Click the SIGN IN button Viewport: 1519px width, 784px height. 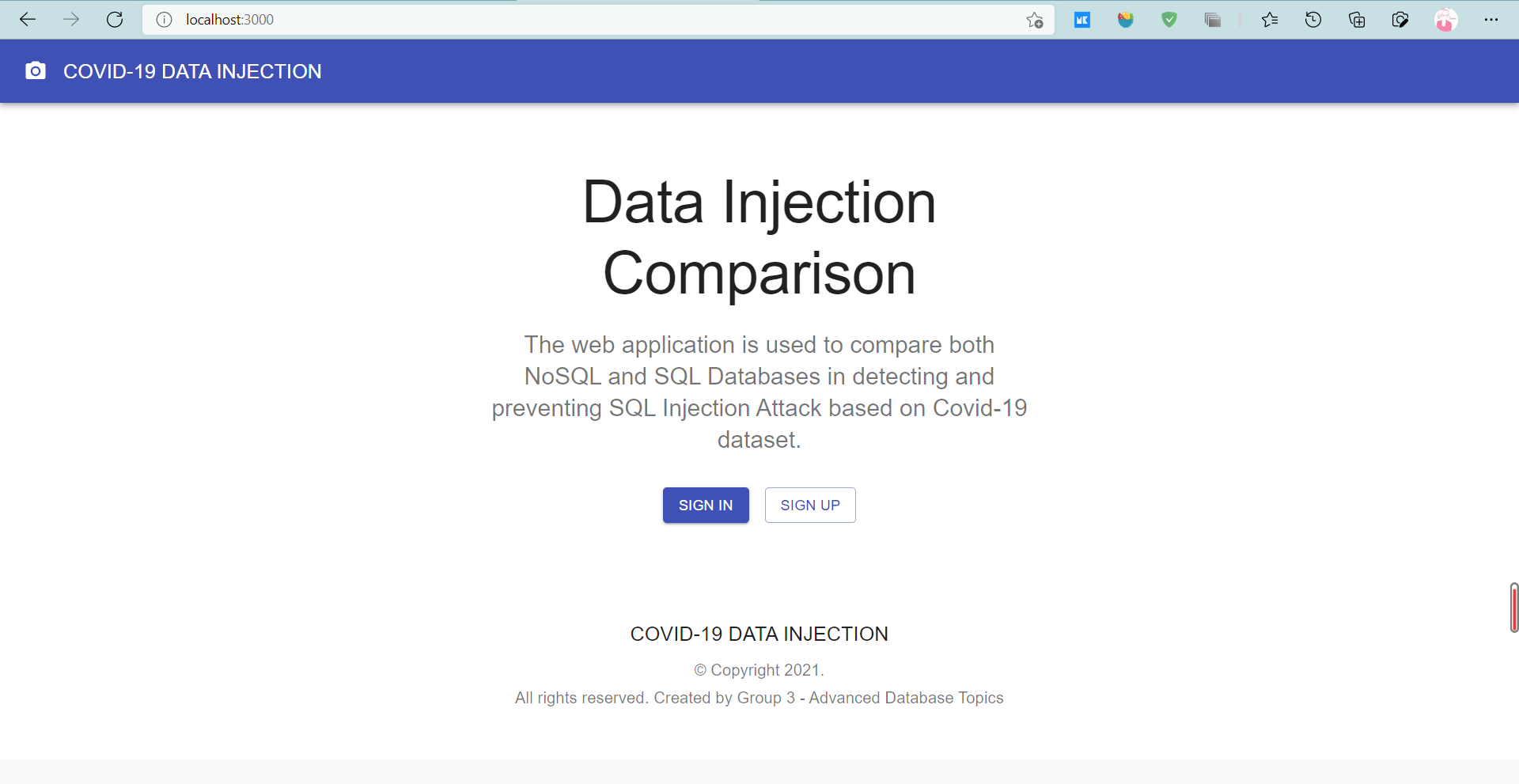click(x=705, y=505)
